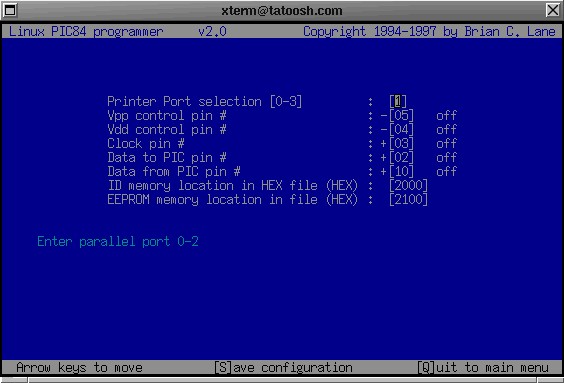Click the minus polarity sign for Vpp pin
Screen dimensions: 564x383
pos(384,116)
